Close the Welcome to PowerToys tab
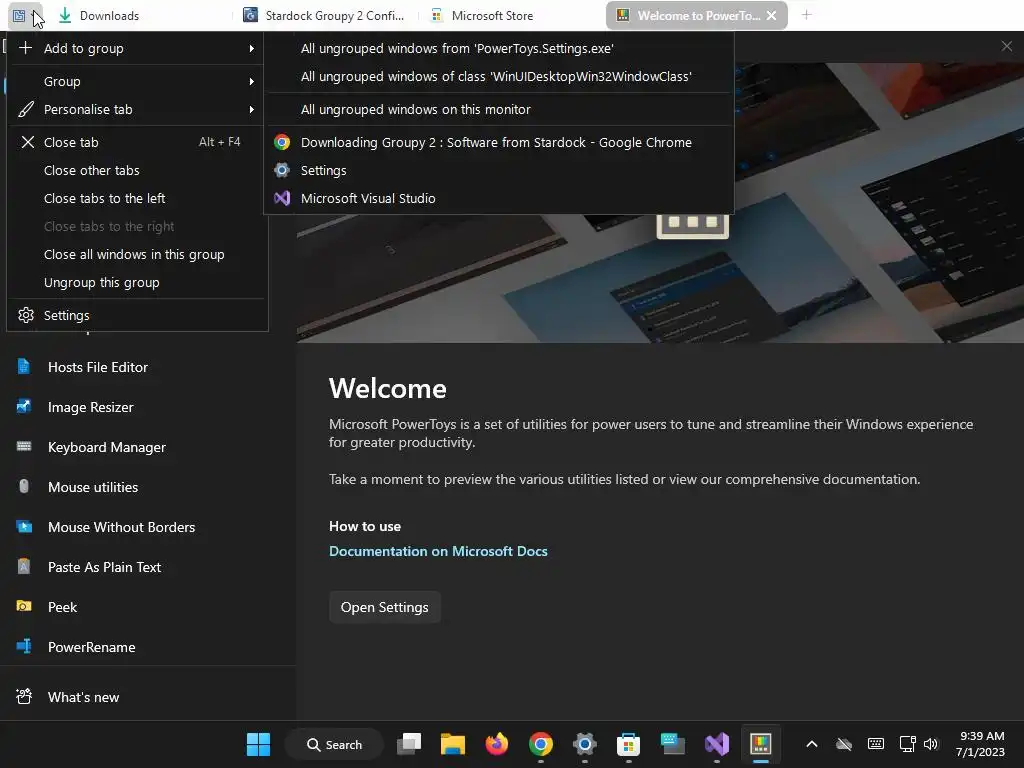The height and width of the screenshot is (768, 1024). click(771, 15)
